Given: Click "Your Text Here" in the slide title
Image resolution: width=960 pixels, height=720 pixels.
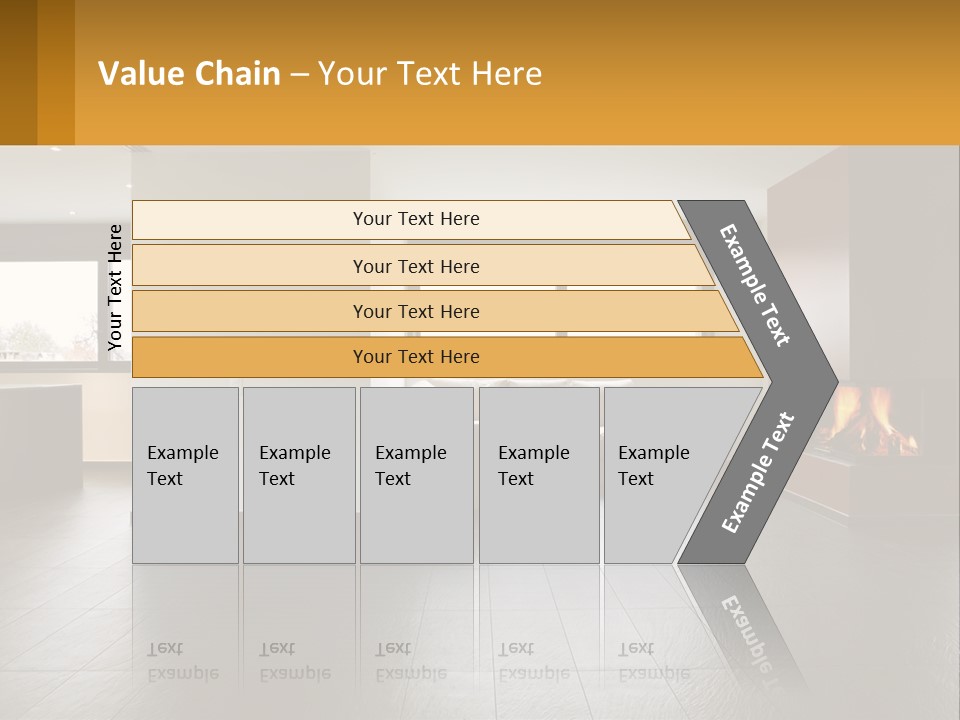Looking at the screenshot, I should point(430,74).
